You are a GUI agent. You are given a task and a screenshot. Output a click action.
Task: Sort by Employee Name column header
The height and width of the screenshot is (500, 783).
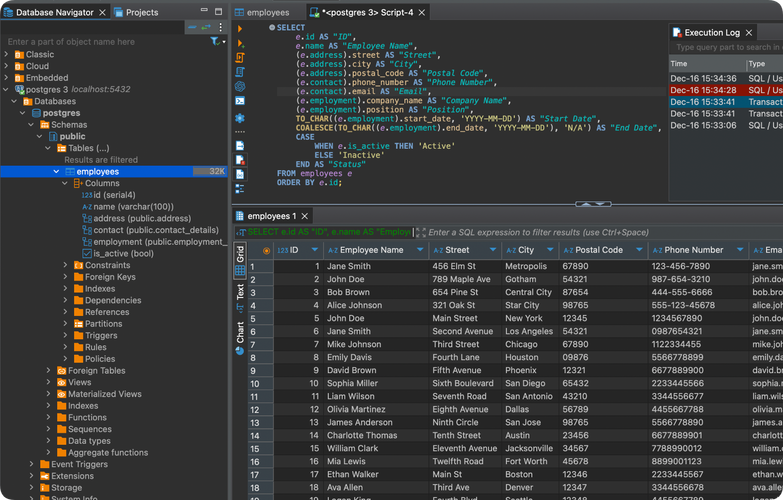(x=370, y=250)
